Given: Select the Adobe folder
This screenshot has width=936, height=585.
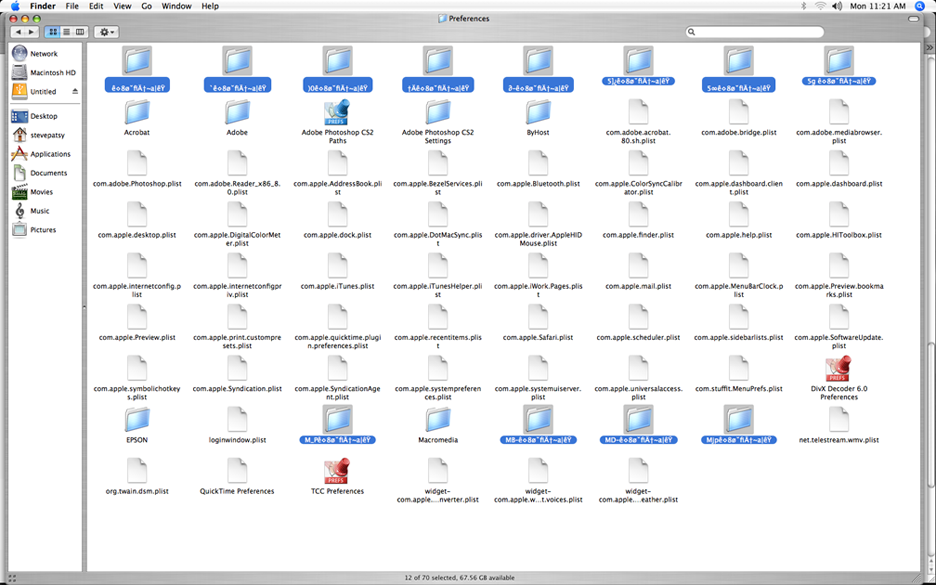Looking at the screenshot, I should pyautogui.click(x=237, y=113).
